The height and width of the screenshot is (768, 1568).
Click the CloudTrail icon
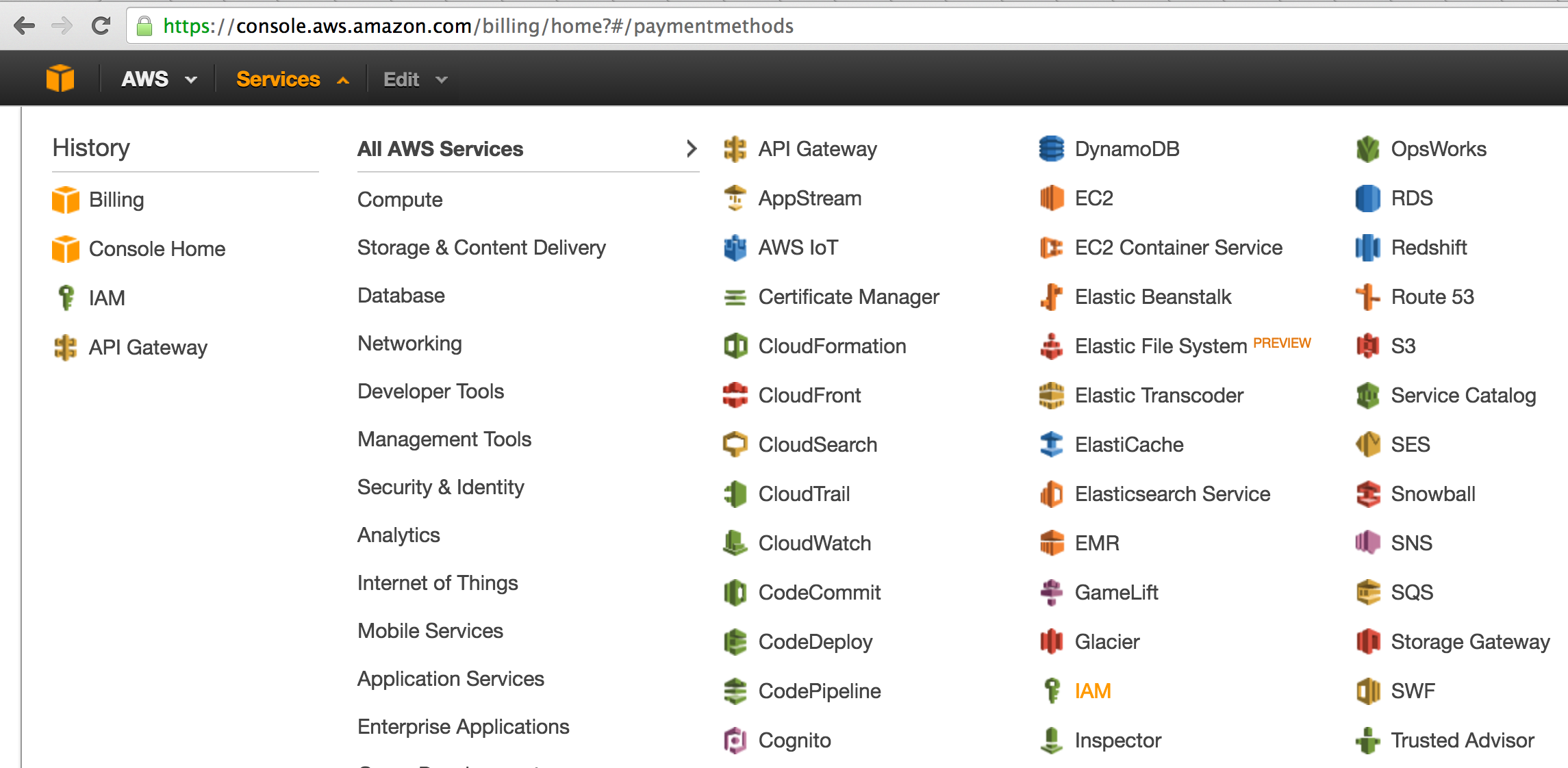[x=735, y=494]
